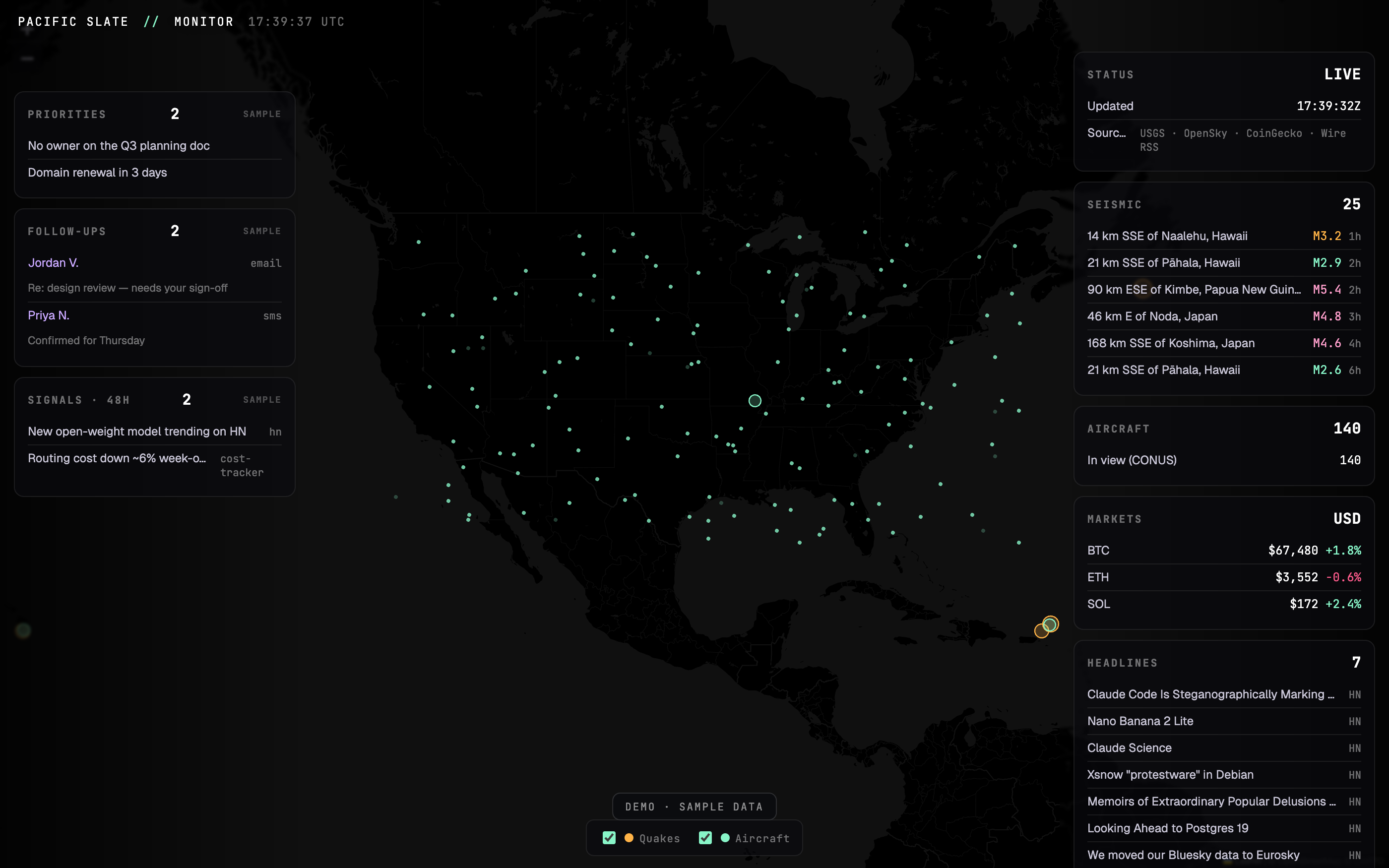Open the 'Nano Banana 2 Lite' headline
The image size is (1389, 868).
(x=1224, y=722)
